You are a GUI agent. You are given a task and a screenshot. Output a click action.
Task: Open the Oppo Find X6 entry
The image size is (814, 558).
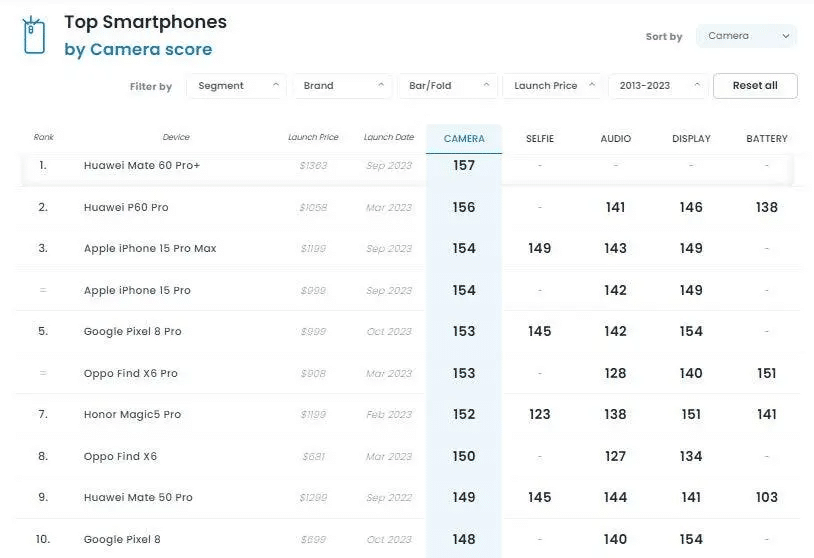120,456
